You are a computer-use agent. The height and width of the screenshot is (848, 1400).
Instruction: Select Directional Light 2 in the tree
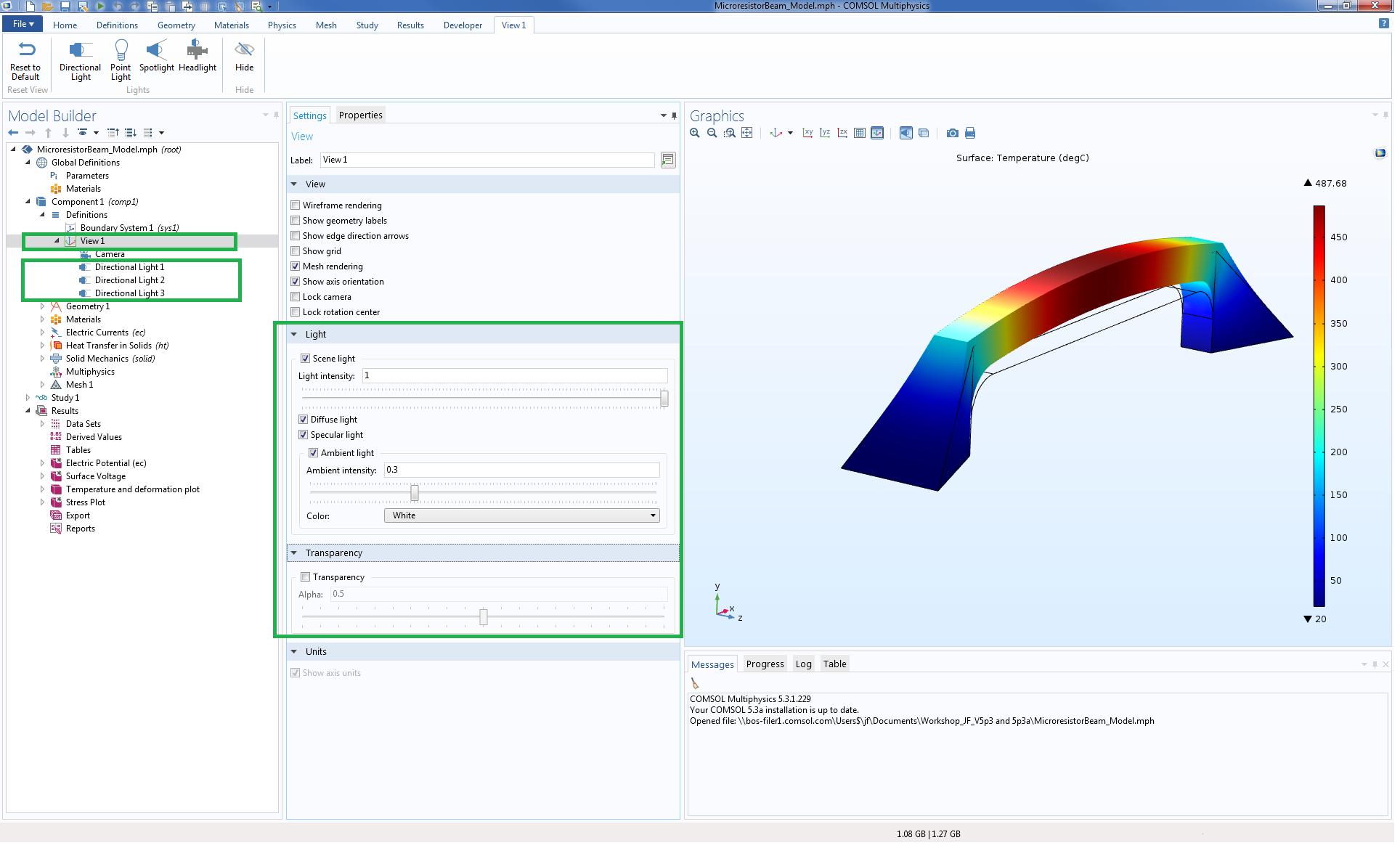(129, 280)
